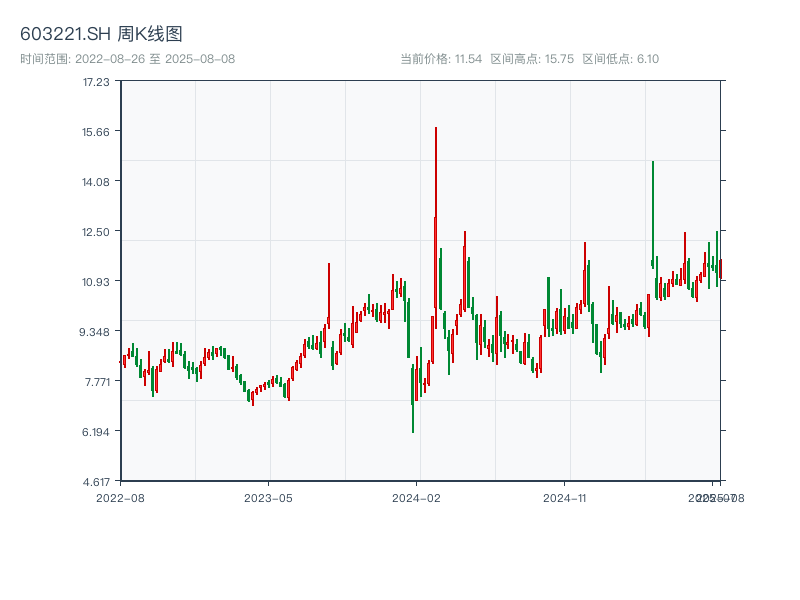Click the 603221.SH 周K线图 chart title
800x600 pixels.
pyautogui.click(x=101, y=35)
